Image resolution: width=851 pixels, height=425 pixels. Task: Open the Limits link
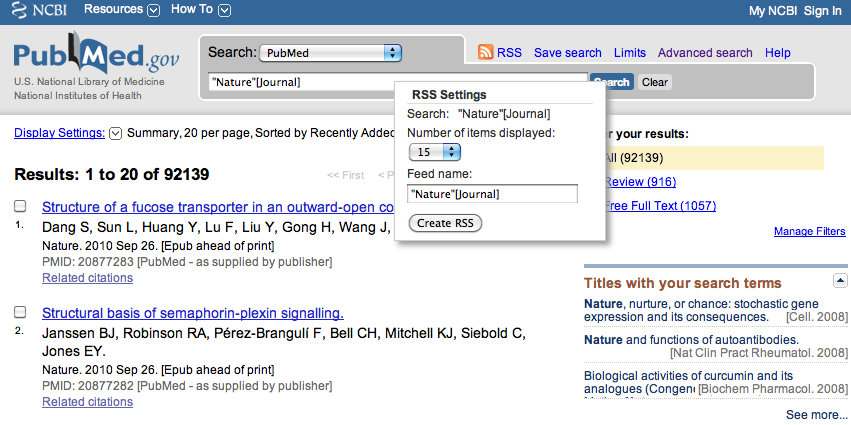(x=630, y=53)
